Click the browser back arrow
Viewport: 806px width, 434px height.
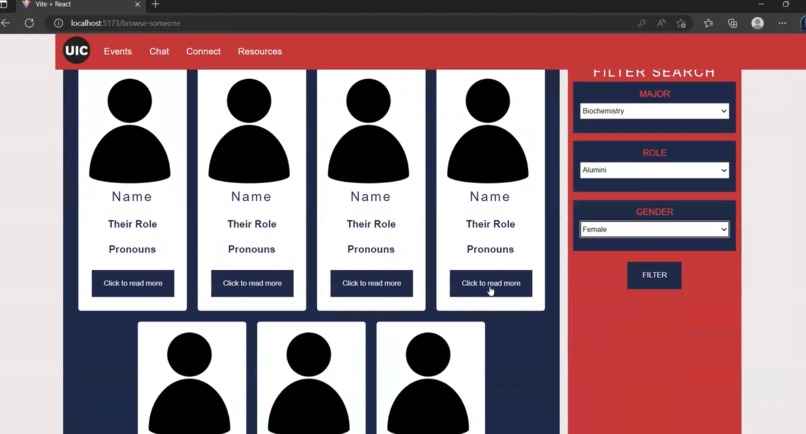[6, 23]
